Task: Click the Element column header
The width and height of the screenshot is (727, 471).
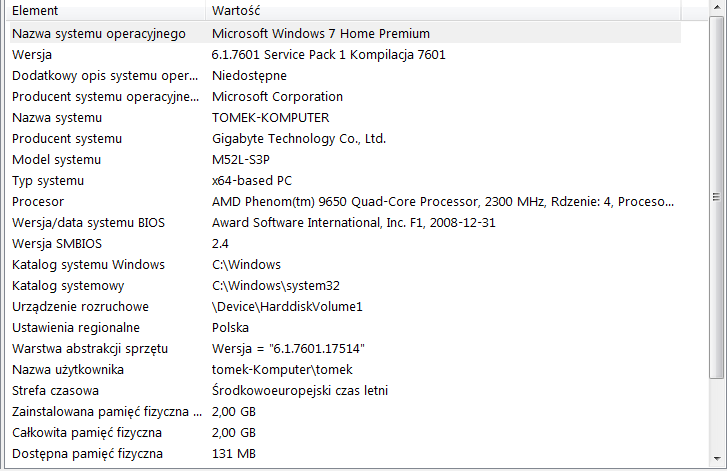Action: click(x=106, y=10)
